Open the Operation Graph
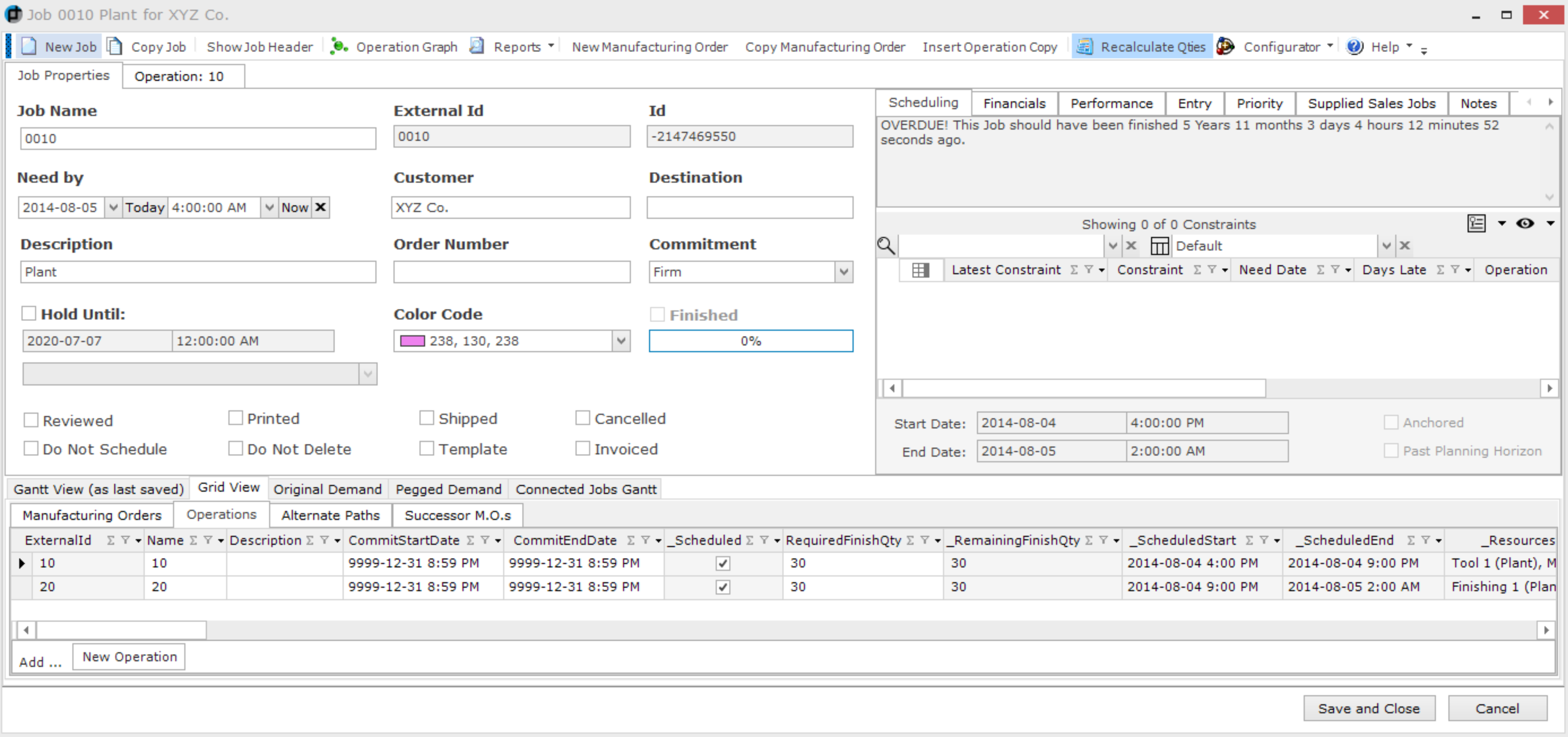This screenshot has height=737, width=1568. click(x=338, y=46)
